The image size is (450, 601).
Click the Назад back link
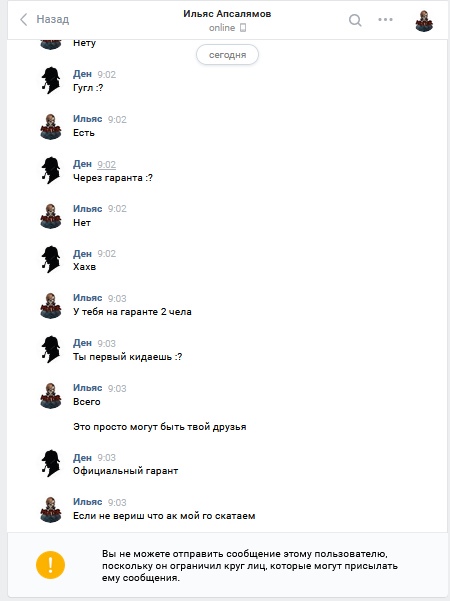pos(53,19)
